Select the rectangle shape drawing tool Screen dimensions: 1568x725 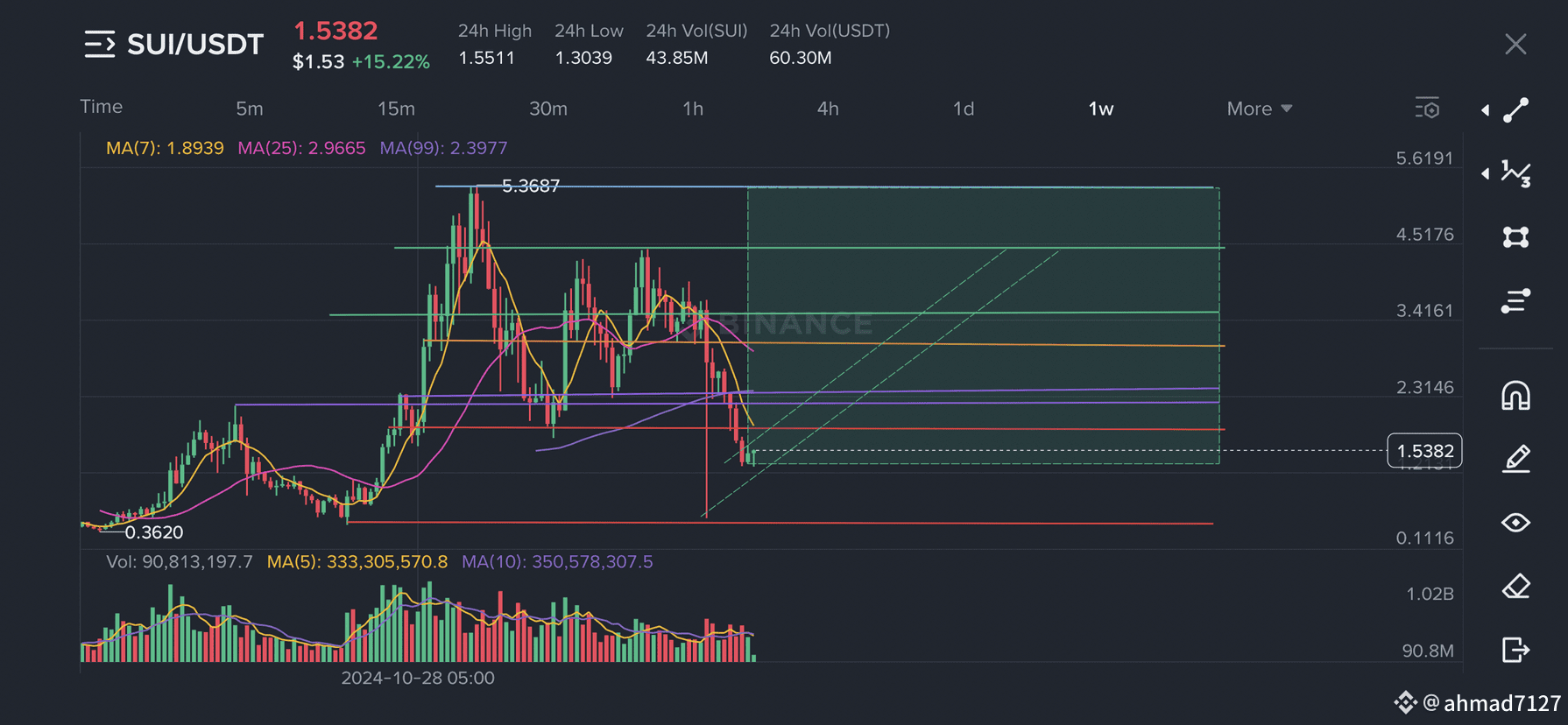(x=1516, y=237)
